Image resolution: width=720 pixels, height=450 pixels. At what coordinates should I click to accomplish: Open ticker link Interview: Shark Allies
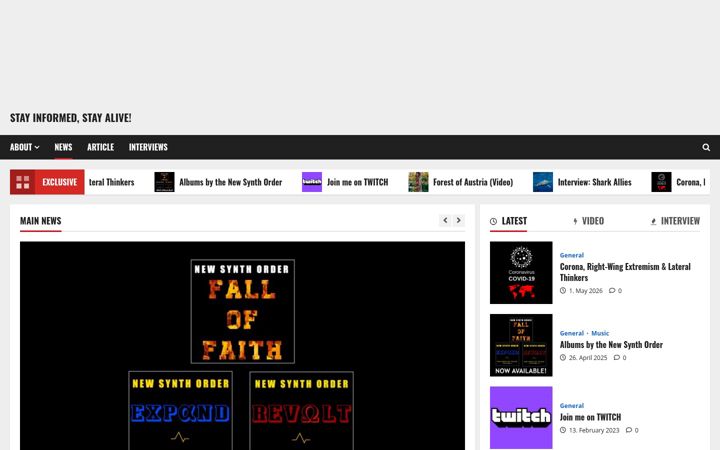595,182
